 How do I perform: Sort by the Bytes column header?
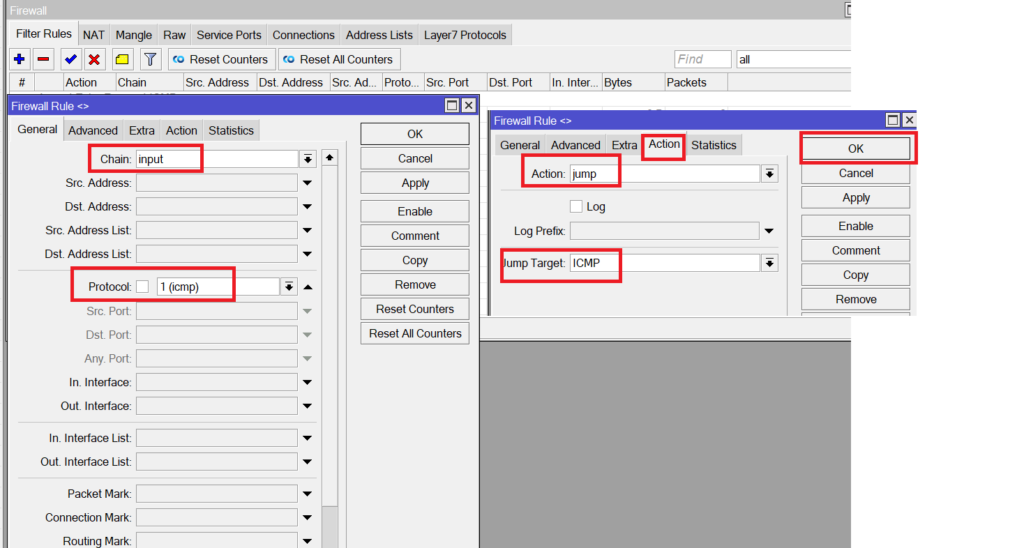pyautogui.click(x=633, y=83)
